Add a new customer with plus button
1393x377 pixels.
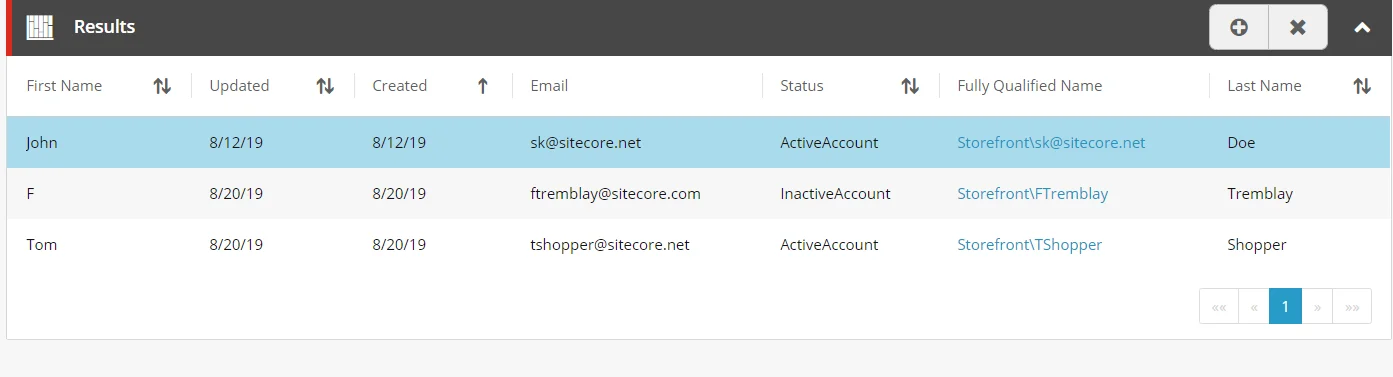coord(1239,27)
